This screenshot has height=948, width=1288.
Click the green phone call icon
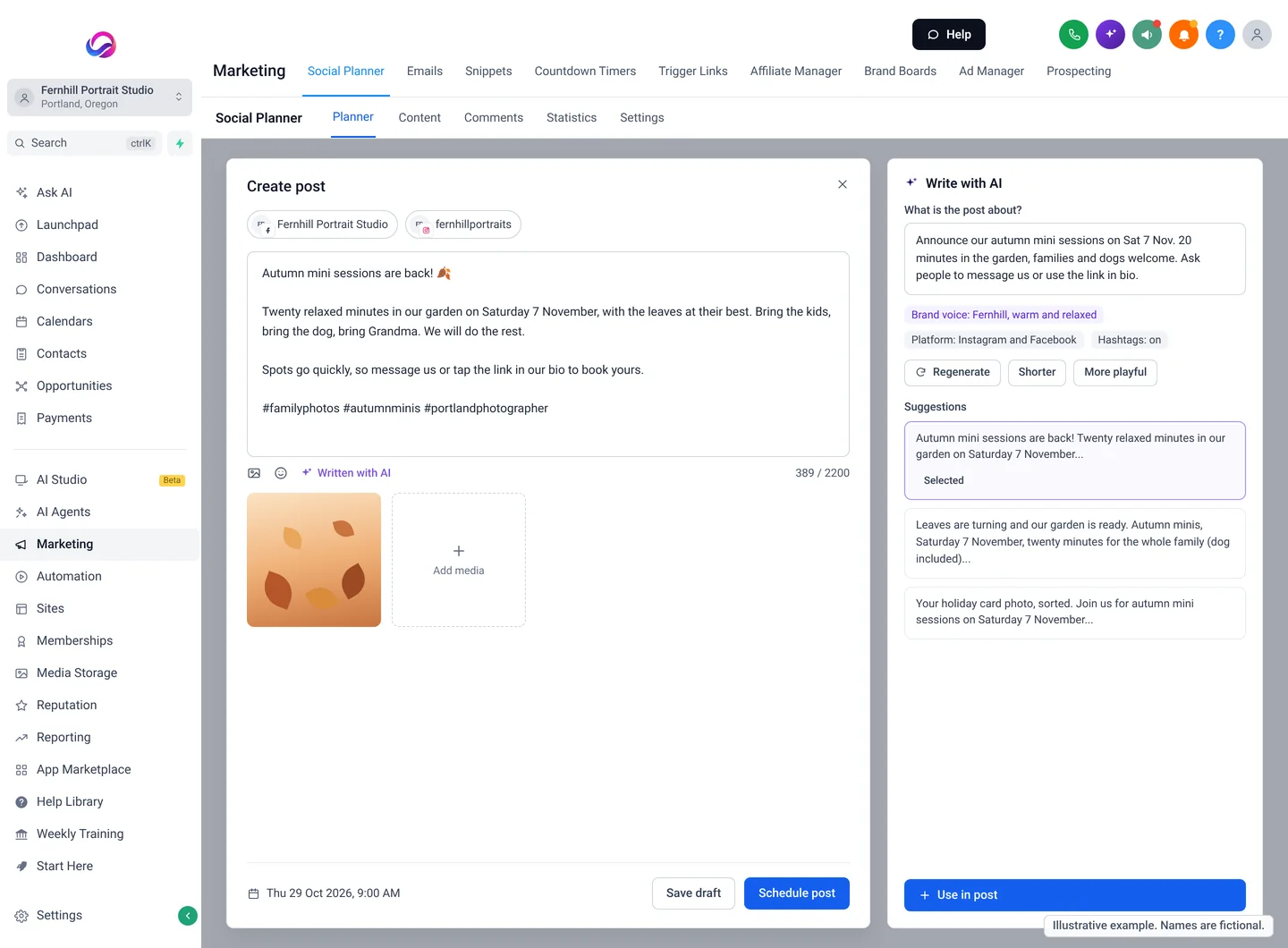1073,35
